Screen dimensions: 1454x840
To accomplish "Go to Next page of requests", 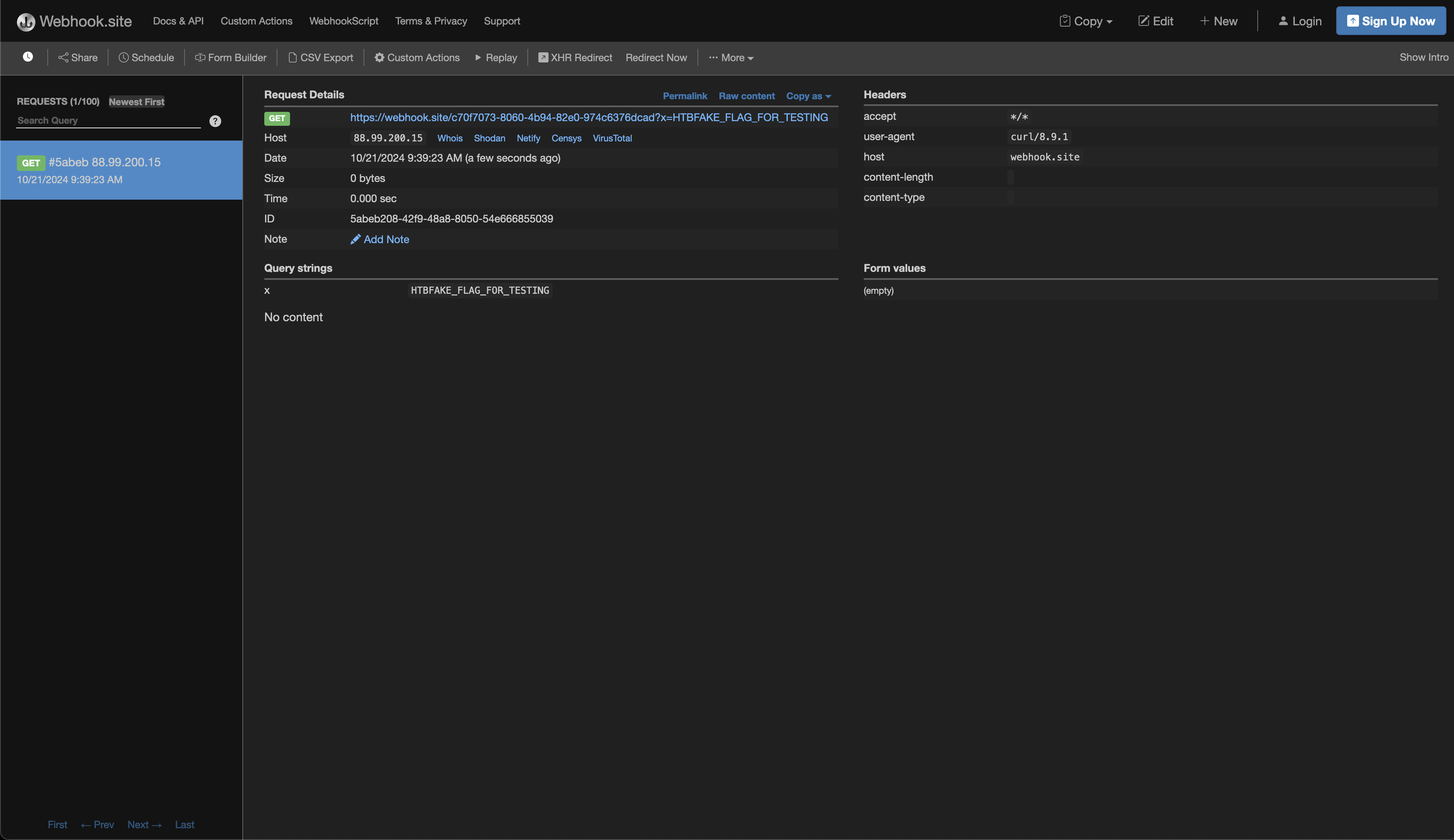I will tap(144, 824).
